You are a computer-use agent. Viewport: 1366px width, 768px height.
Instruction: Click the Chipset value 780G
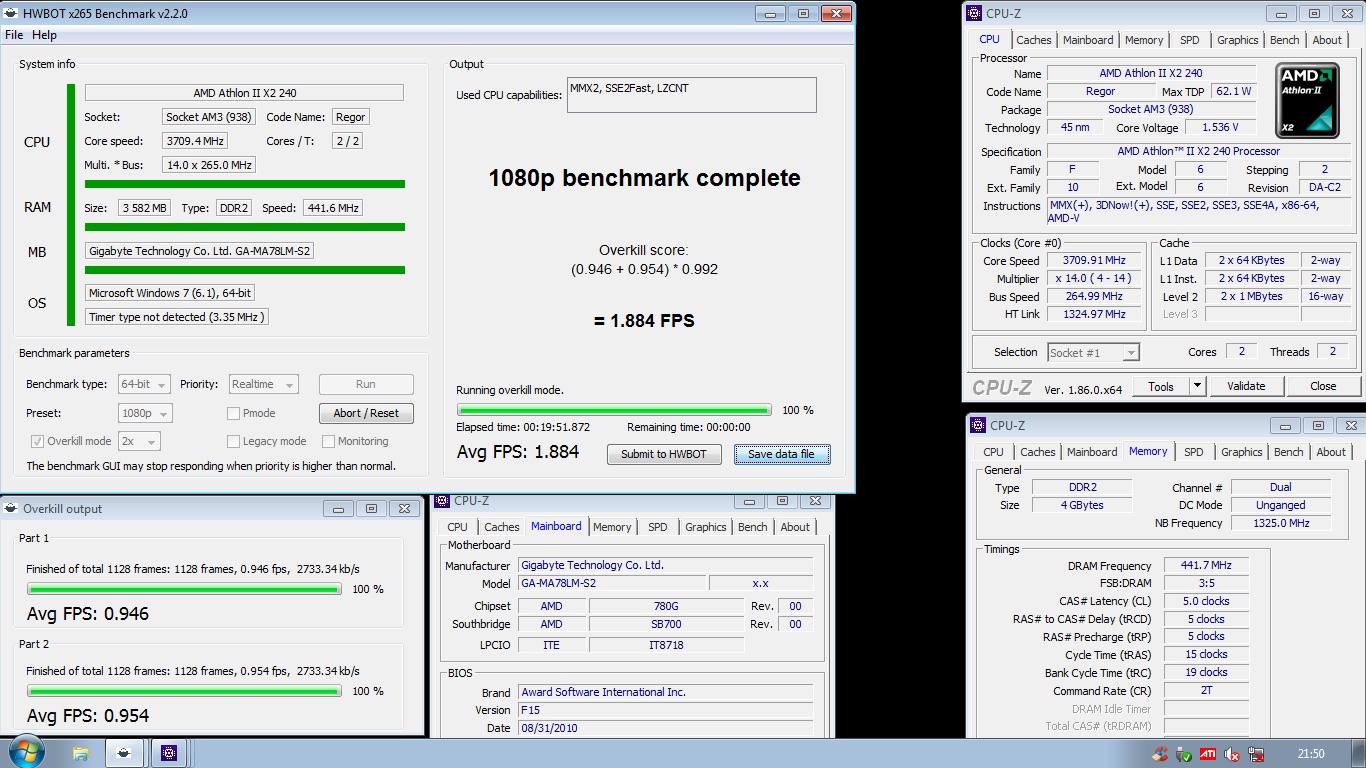(666, 606)
